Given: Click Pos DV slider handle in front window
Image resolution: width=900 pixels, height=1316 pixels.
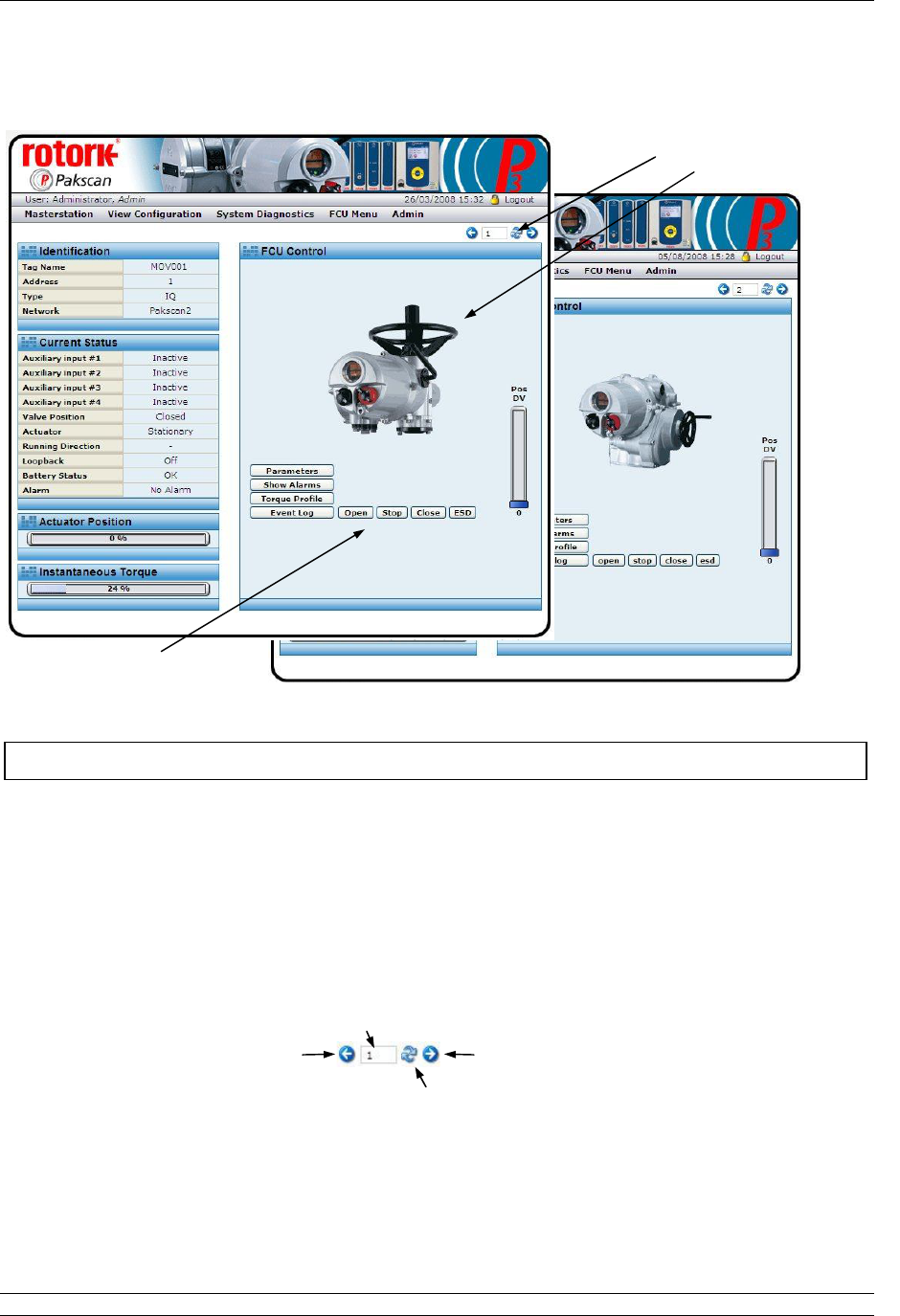Looking at the screenshot, I should point(519,504).
